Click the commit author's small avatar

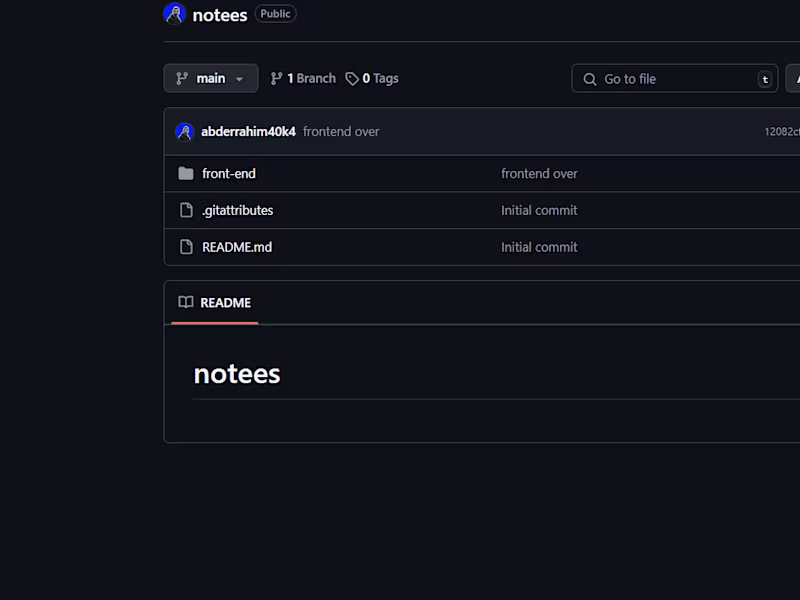point(185,131)
